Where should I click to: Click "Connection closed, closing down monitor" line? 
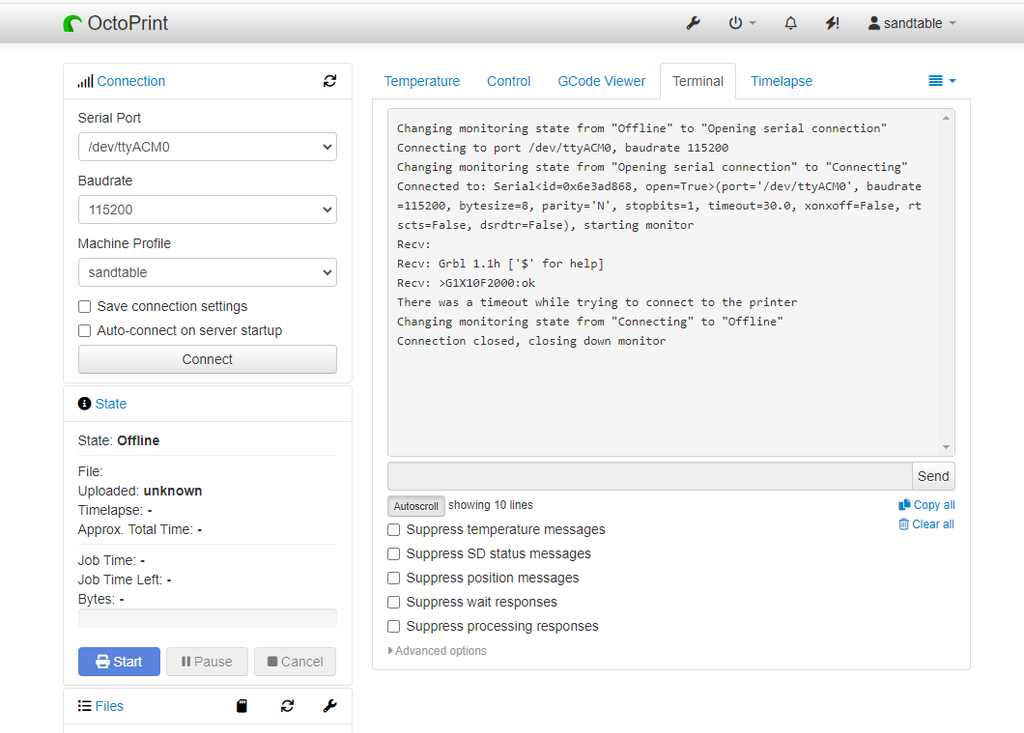point(532,341)
